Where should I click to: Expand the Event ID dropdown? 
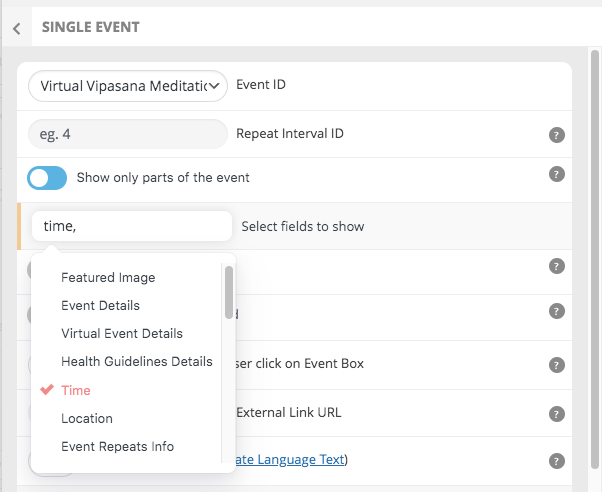128,86
